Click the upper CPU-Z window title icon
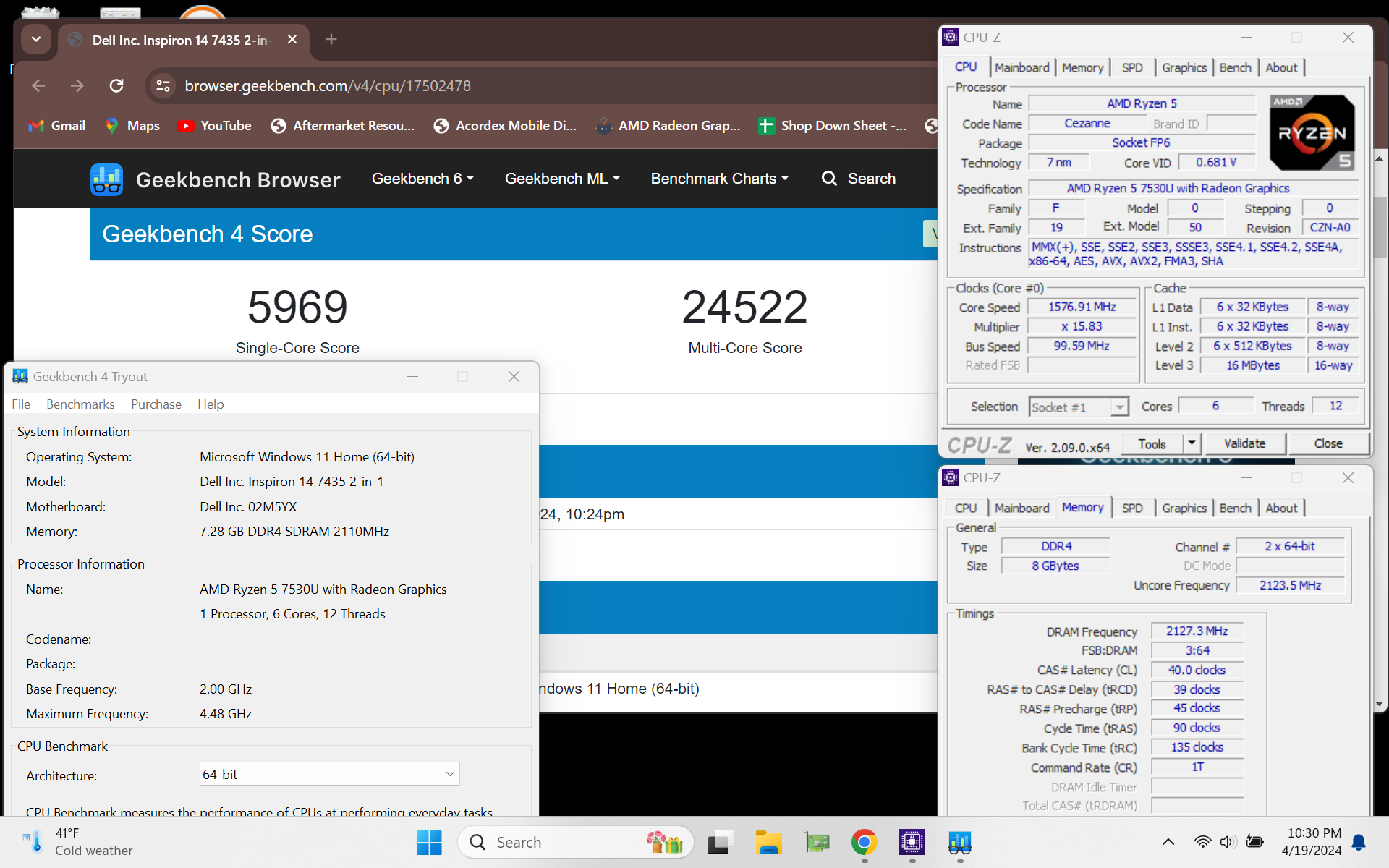Viewport: 1389px width, 868px height. (x=951, y=37)
